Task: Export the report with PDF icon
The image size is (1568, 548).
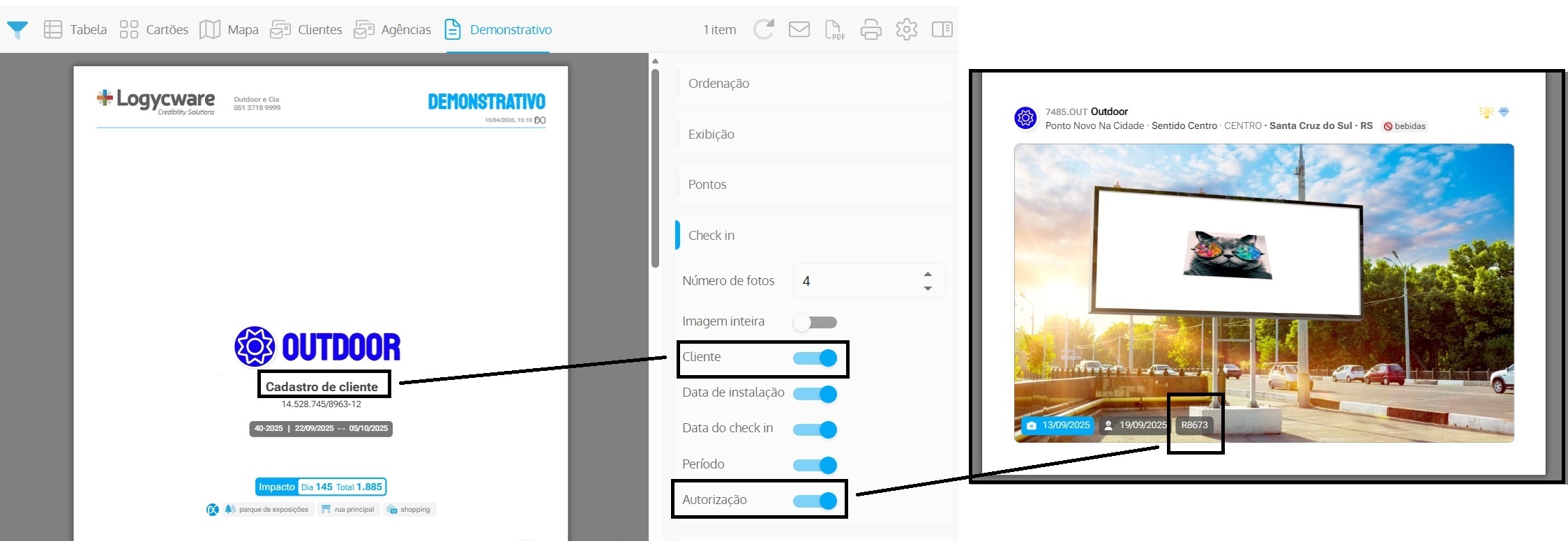Action: click(834, 29)
